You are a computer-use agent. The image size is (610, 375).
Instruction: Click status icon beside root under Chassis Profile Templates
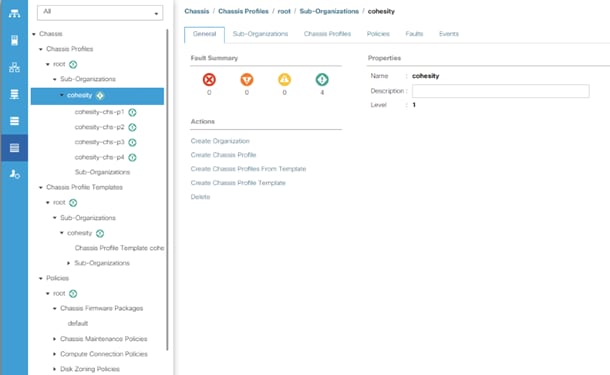(73, 203)
